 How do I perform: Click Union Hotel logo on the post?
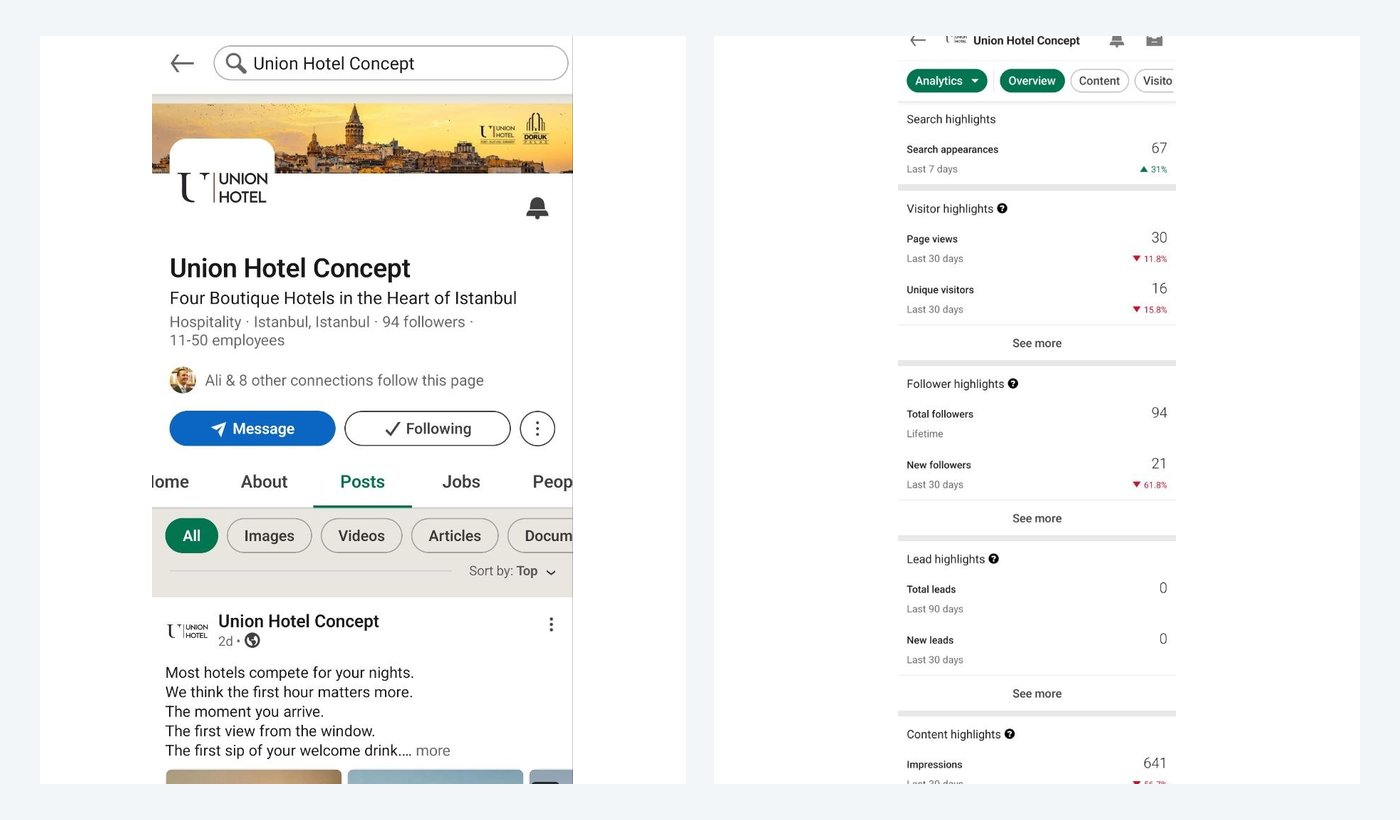[187, 631]
